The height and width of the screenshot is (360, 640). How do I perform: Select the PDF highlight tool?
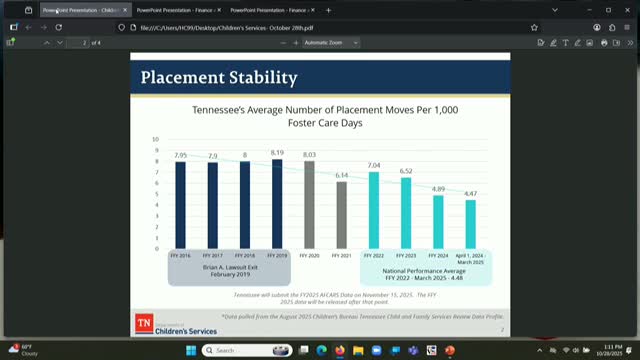coord(553,42)
